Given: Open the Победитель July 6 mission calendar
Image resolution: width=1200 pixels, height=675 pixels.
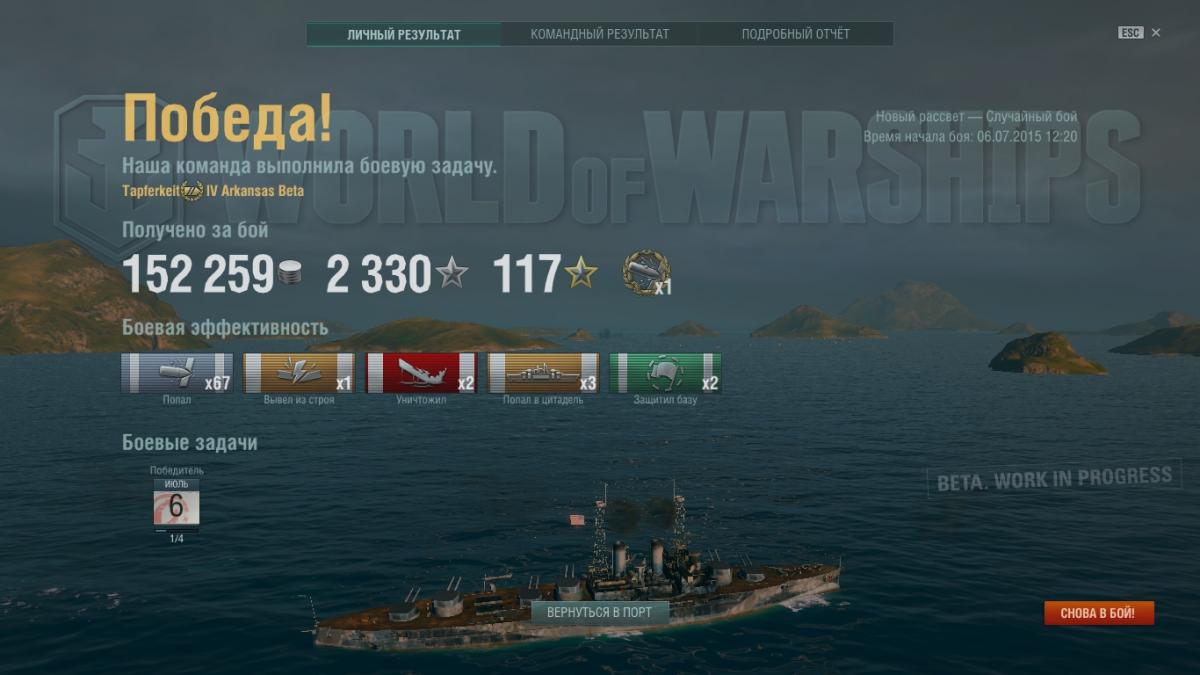Looking at the screenshot, I should coord(176,502).
